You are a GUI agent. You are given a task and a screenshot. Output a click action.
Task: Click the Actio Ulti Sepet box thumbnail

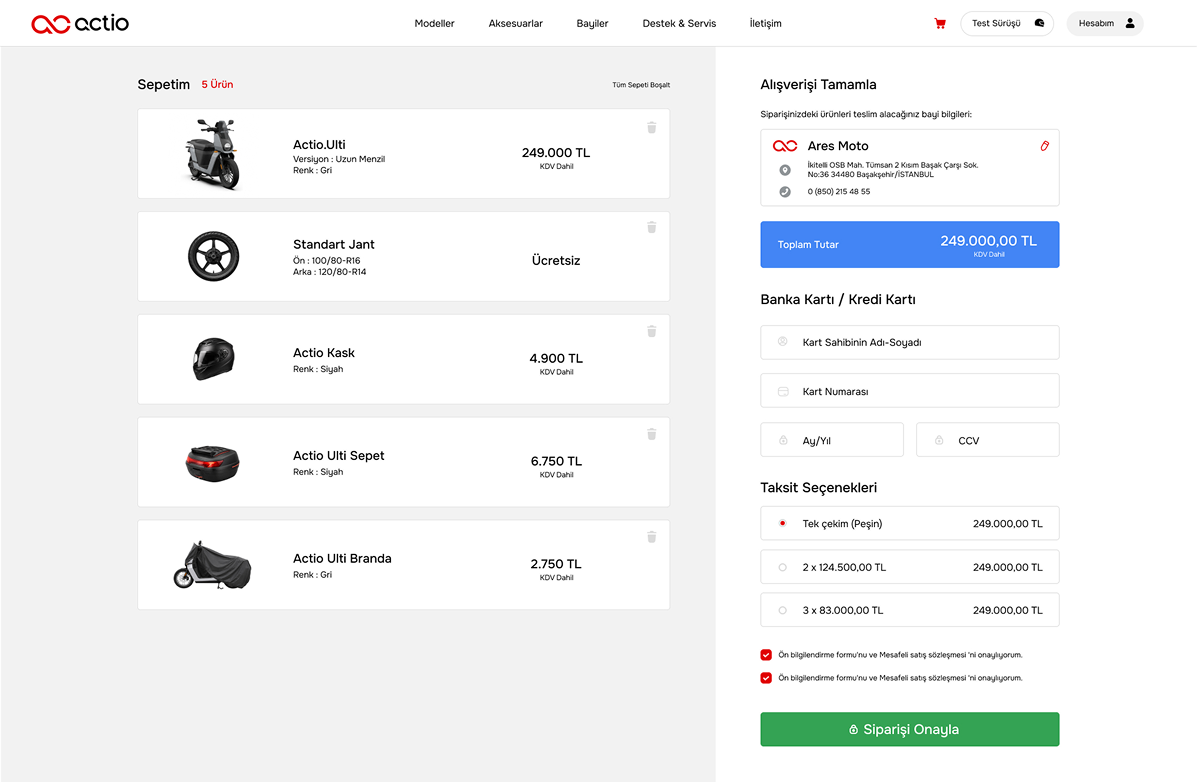(x=213, y=463)
